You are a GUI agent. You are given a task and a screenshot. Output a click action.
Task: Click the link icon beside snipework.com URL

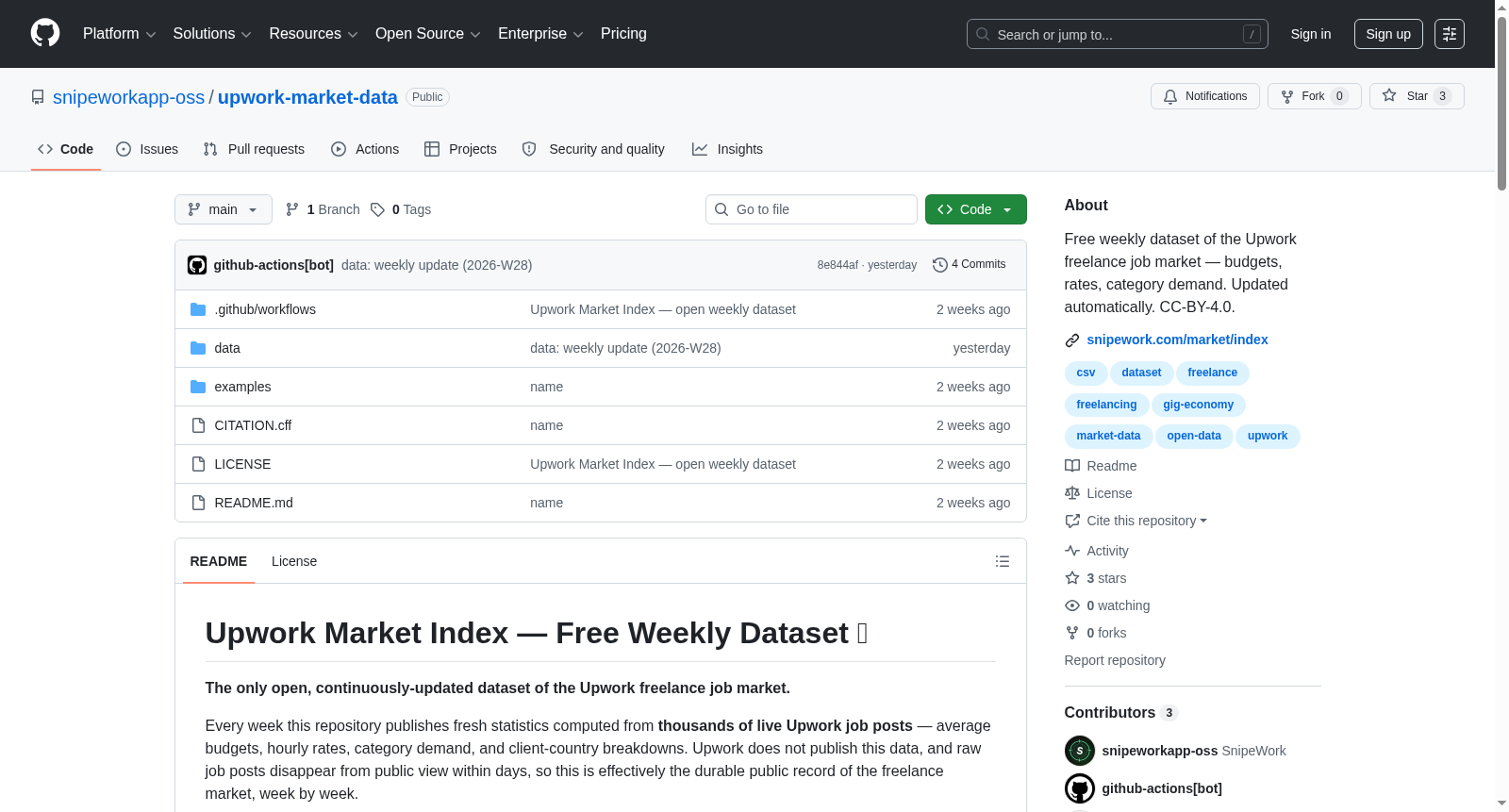pyautogui.click(x=1072, y=340)
